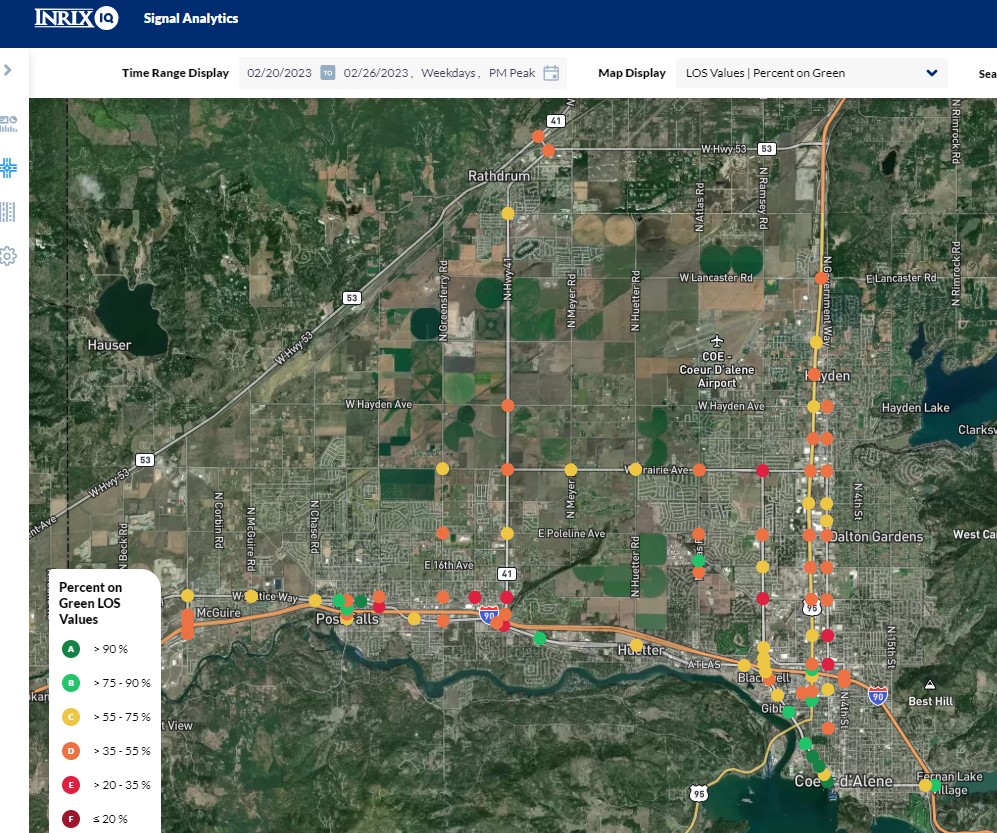Click the Map Display label

point(632,73)
